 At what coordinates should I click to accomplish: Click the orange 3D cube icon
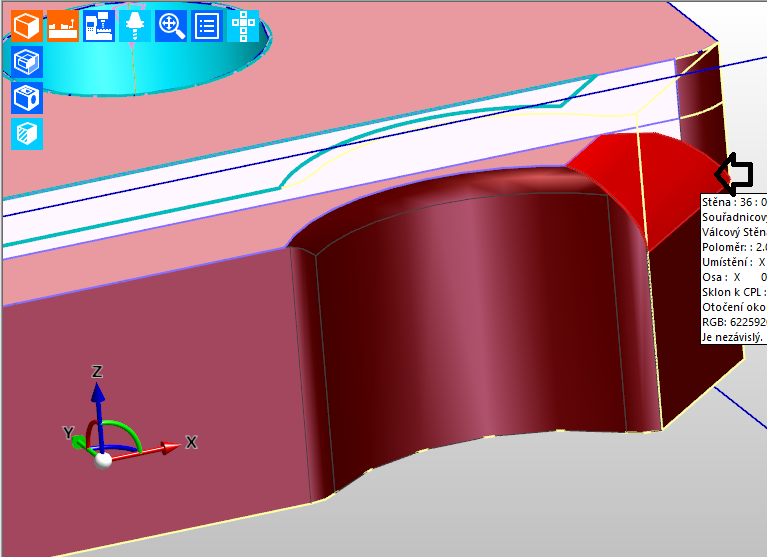[x=27, y=26]
